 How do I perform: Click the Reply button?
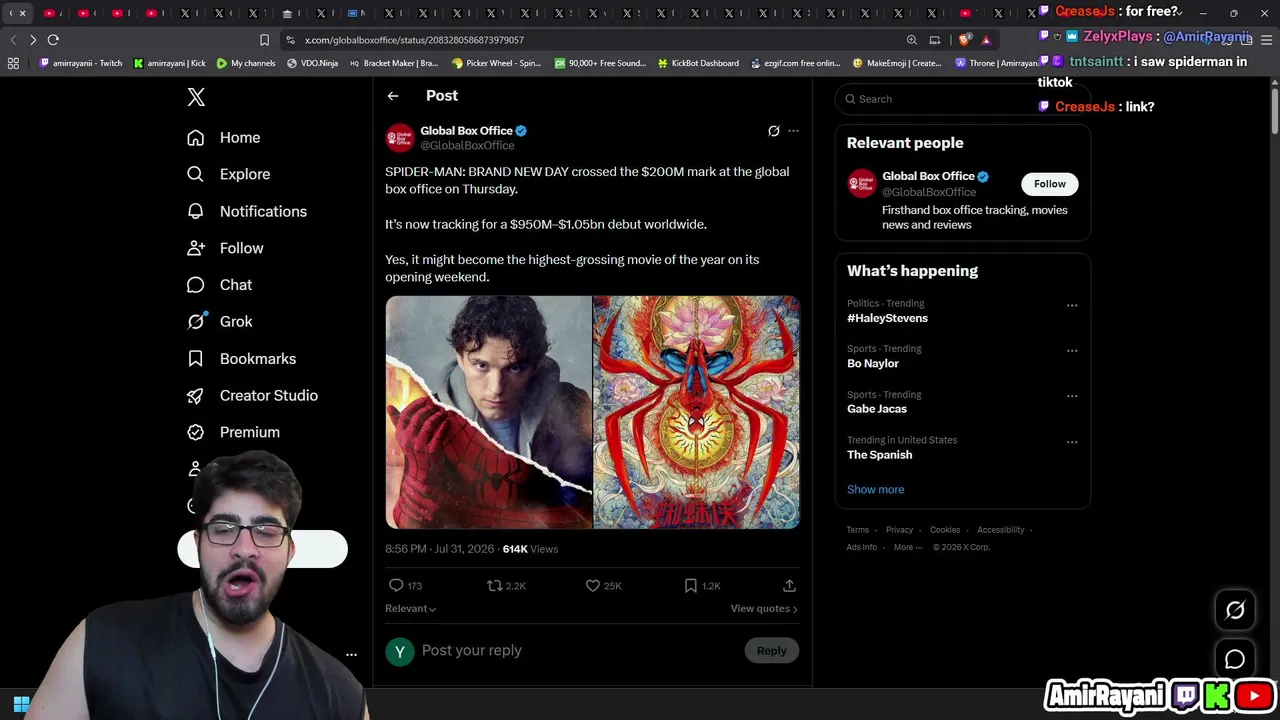pyautogui.click(x=771, y=651)
